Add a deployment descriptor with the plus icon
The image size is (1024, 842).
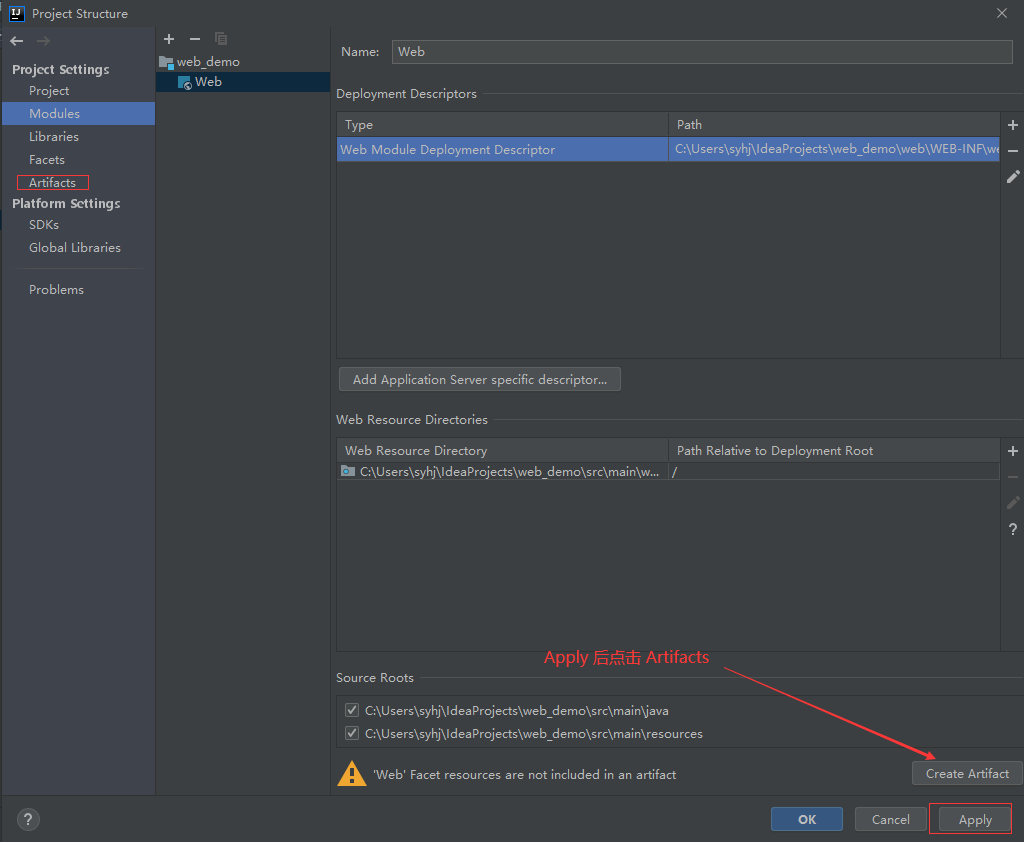pyautogui.click(x=1013, y=125)
